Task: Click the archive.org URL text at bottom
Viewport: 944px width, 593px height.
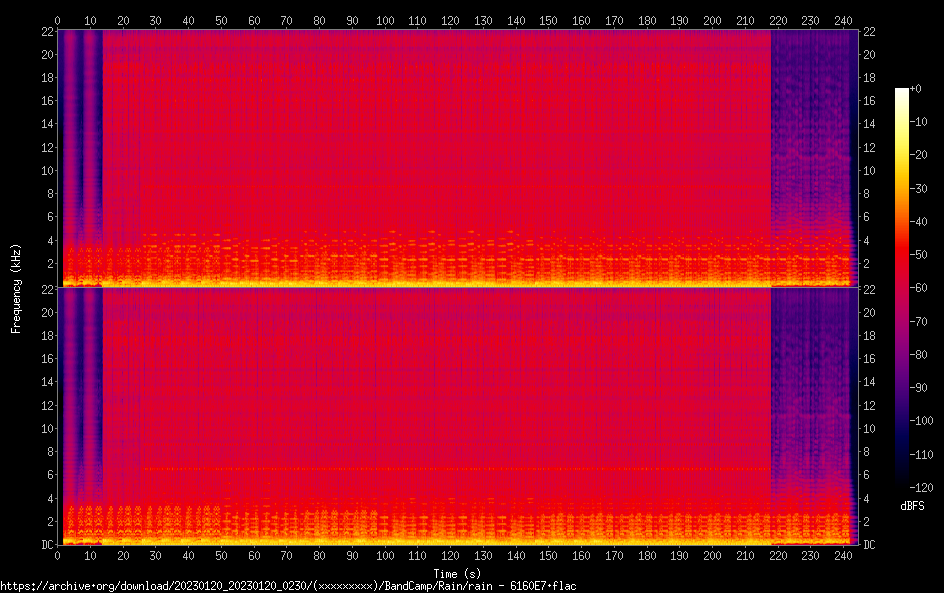Action: tap(288, 586)
